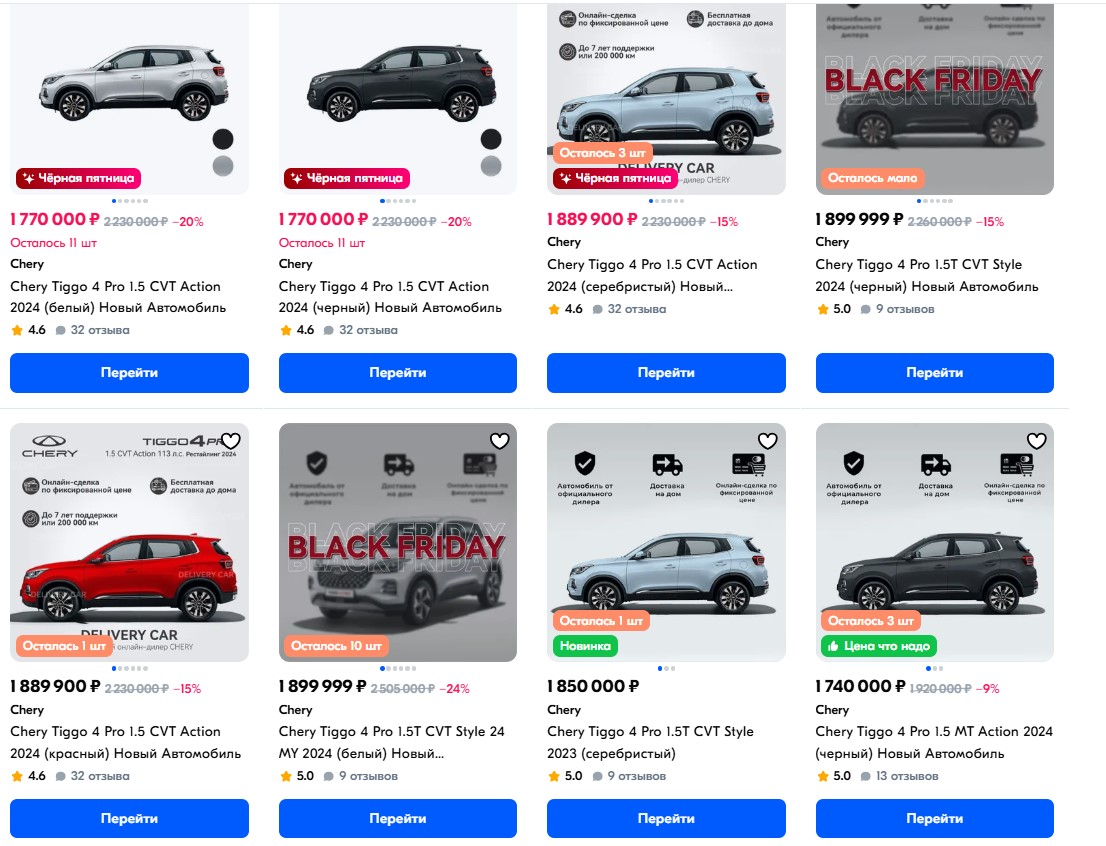Add white Tiggo 4 Pro Style to favorites
The height and width of the screenshot is (846, 1106).
pyautogui.click(x=500, y=441)
